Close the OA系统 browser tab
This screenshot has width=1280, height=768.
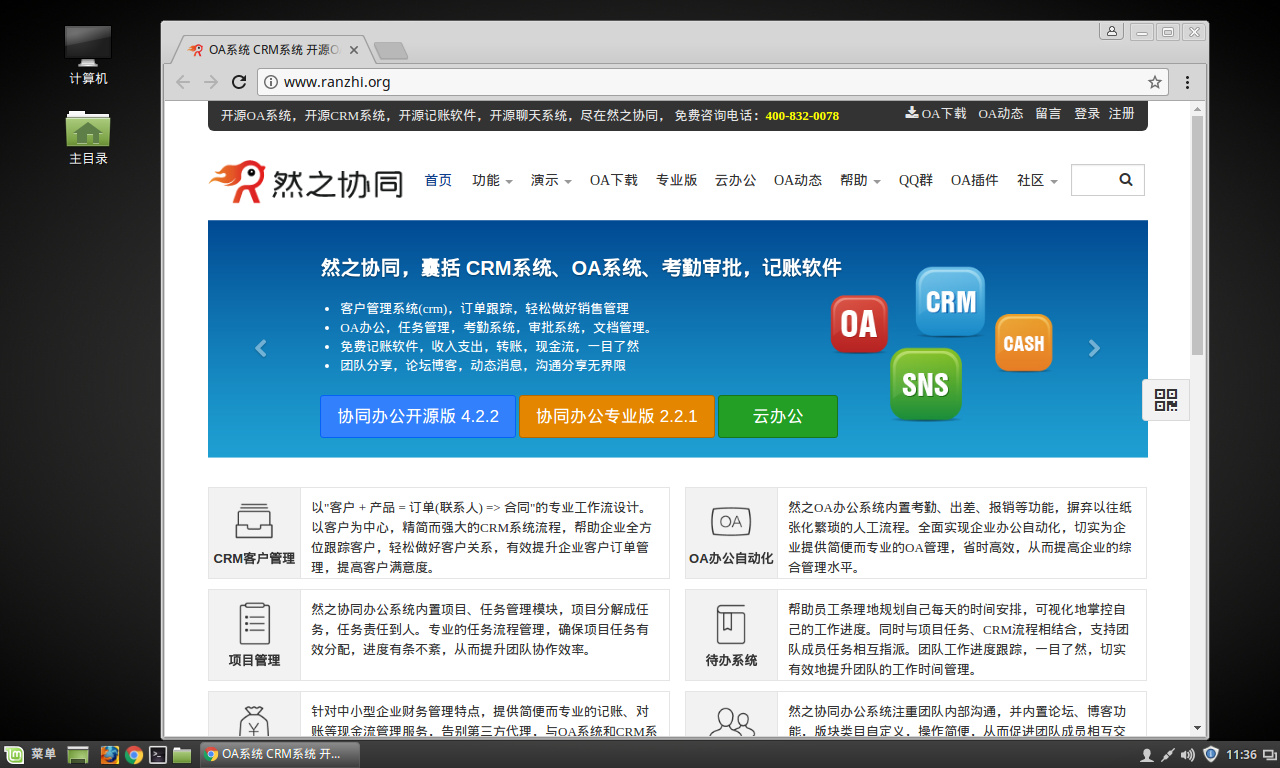pos(354,50)
